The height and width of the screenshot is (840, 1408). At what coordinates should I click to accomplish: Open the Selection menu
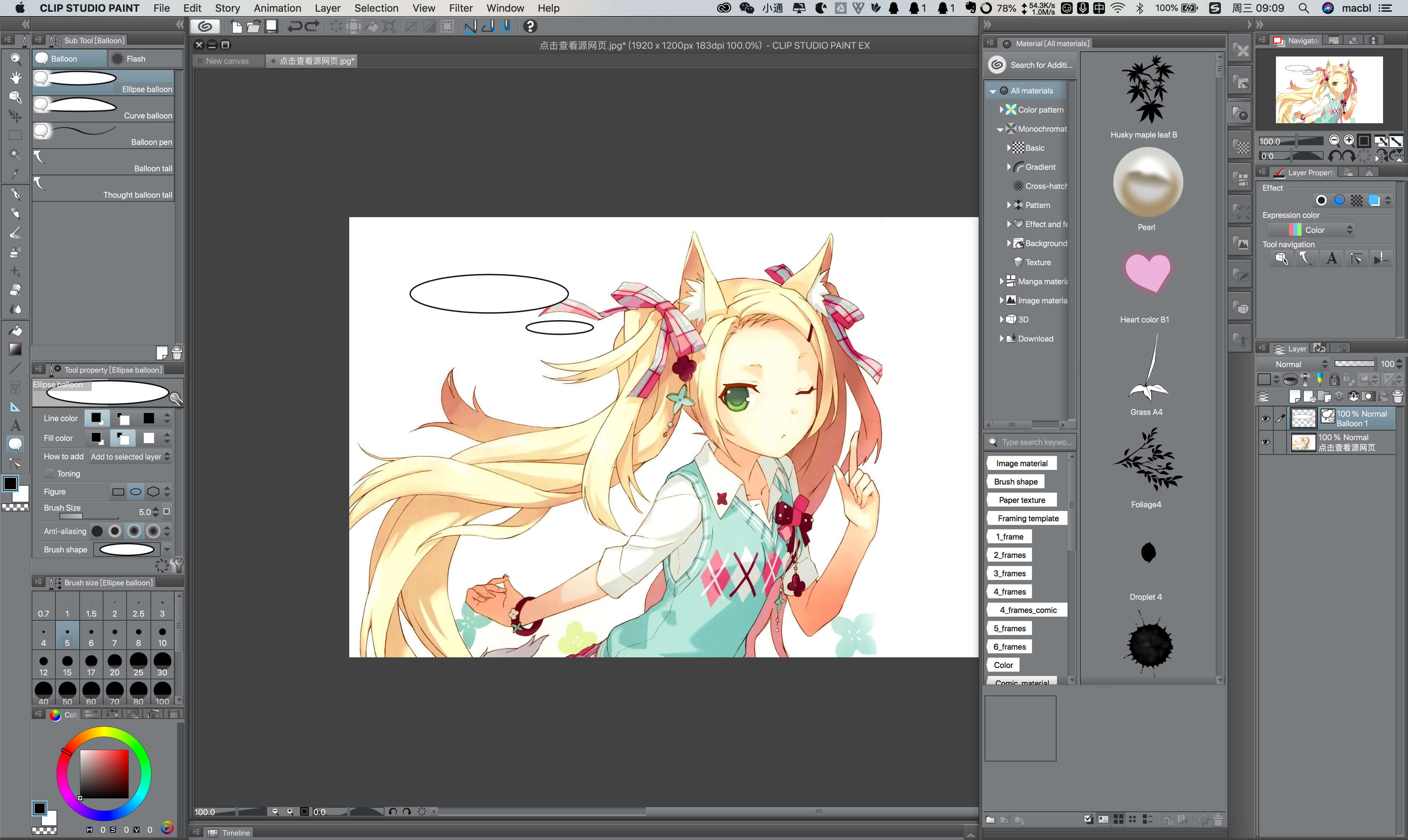point(376,8)
